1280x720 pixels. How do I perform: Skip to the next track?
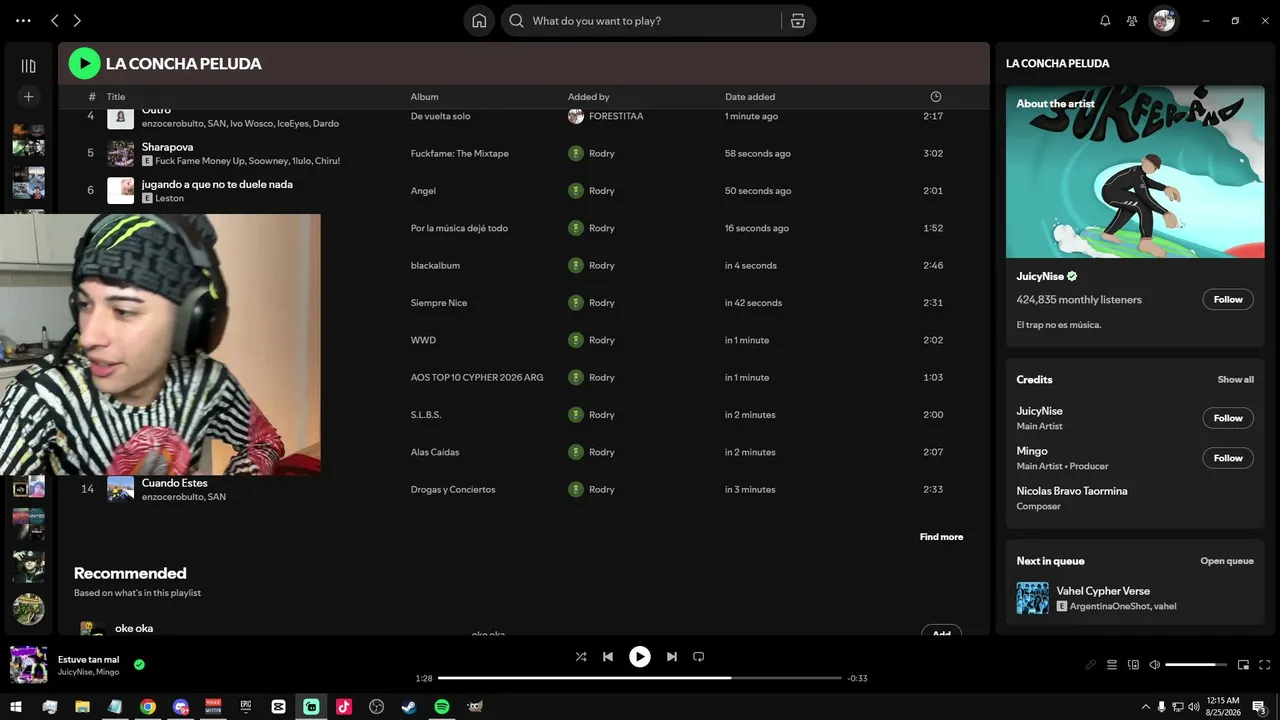coord(672,657)
